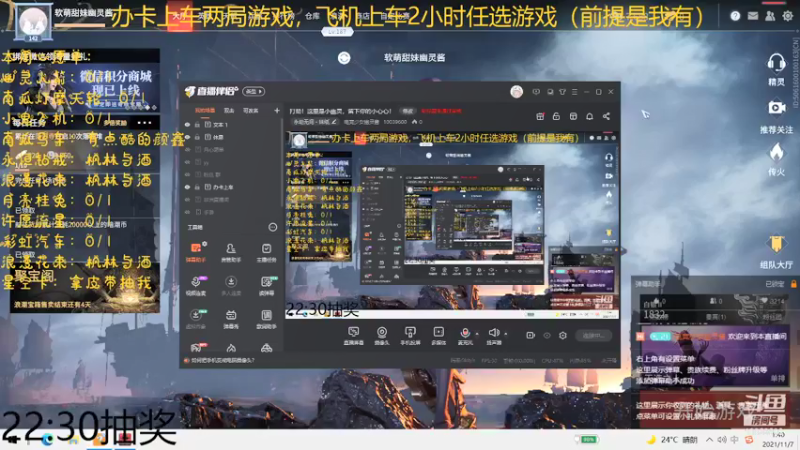Open the taskbar clock showing 2021/11/7
The image size is (800, 450).
778,440
